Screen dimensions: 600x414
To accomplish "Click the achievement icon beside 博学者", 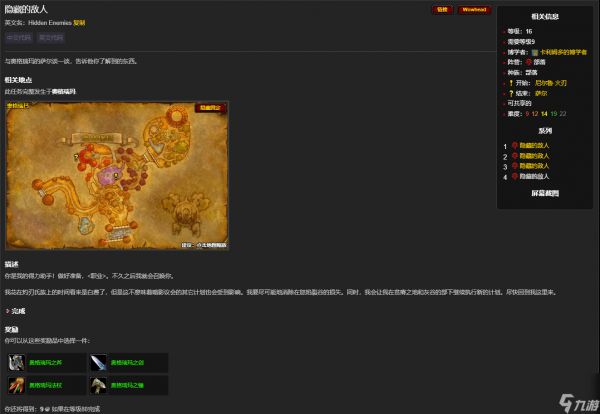I will pos(535,52).
